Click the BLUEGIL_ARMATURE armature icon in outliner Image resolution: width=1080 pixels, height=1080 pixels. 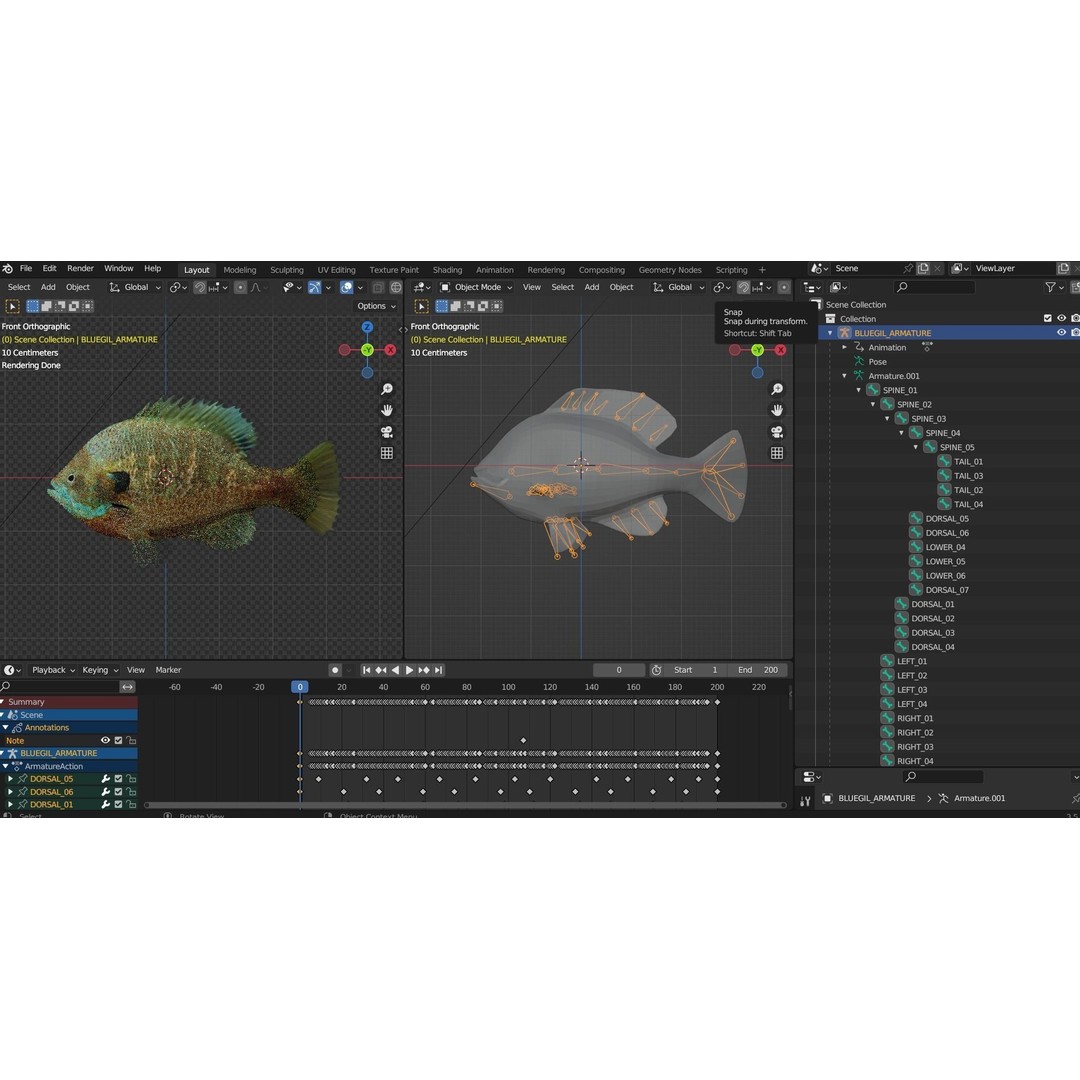tap(844, 333)
